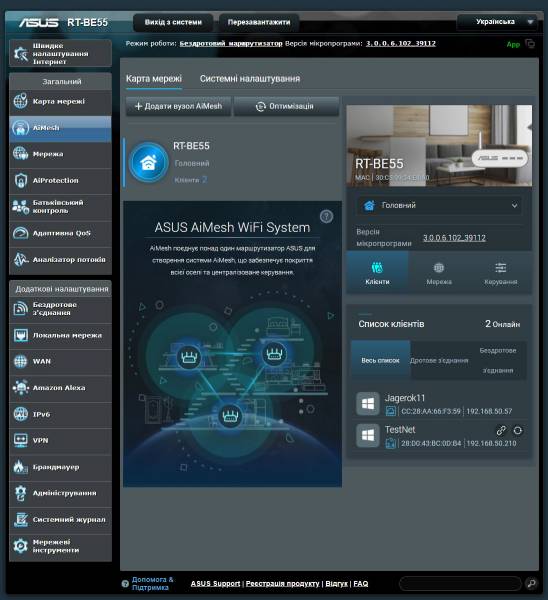
Task: Click the link icon next to TestNet
Action: (x=501, y=430)
